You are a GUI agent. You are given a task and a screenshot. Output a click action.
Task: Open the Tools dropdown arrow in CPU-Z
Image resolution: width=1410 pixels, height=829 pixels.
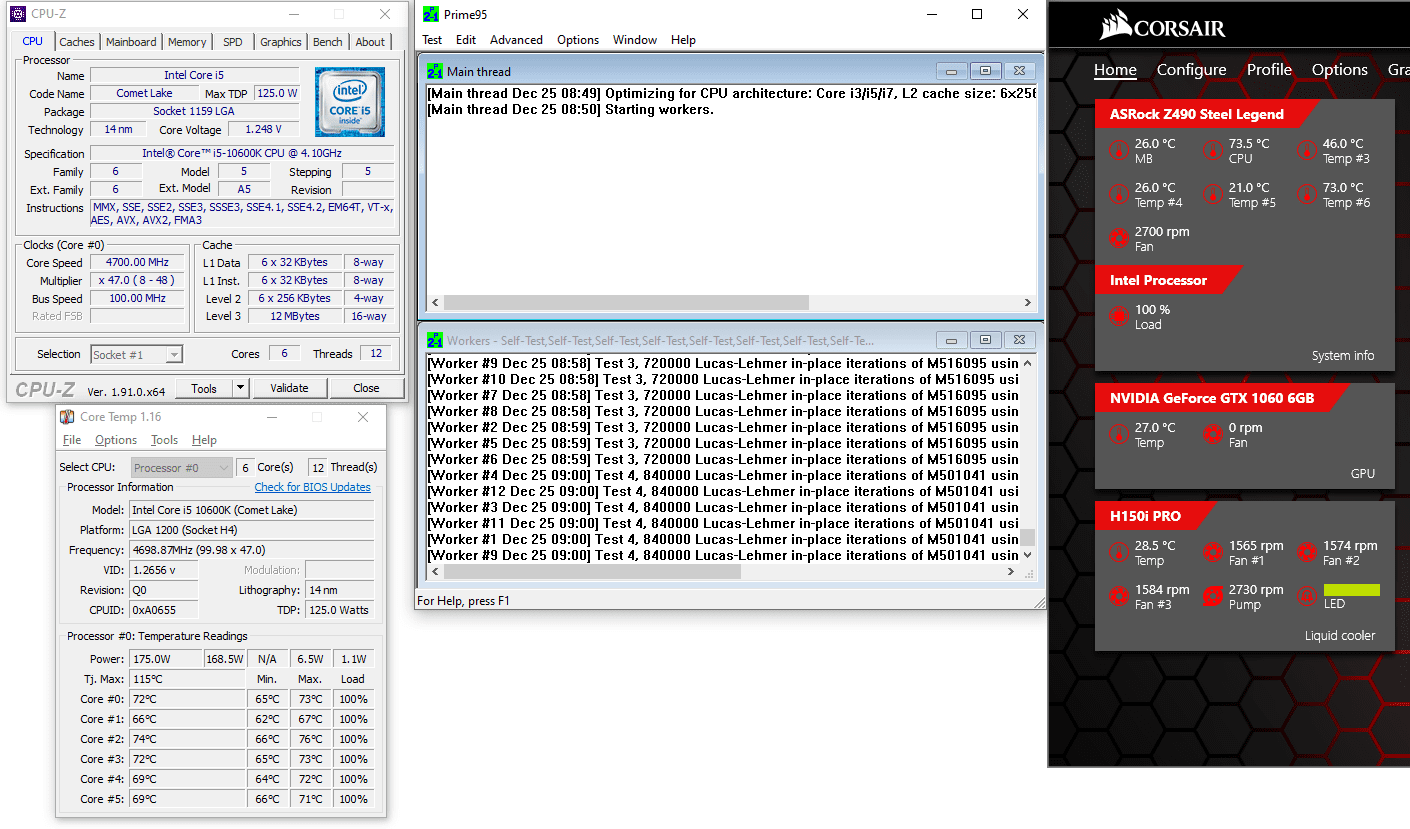point(240,388)
